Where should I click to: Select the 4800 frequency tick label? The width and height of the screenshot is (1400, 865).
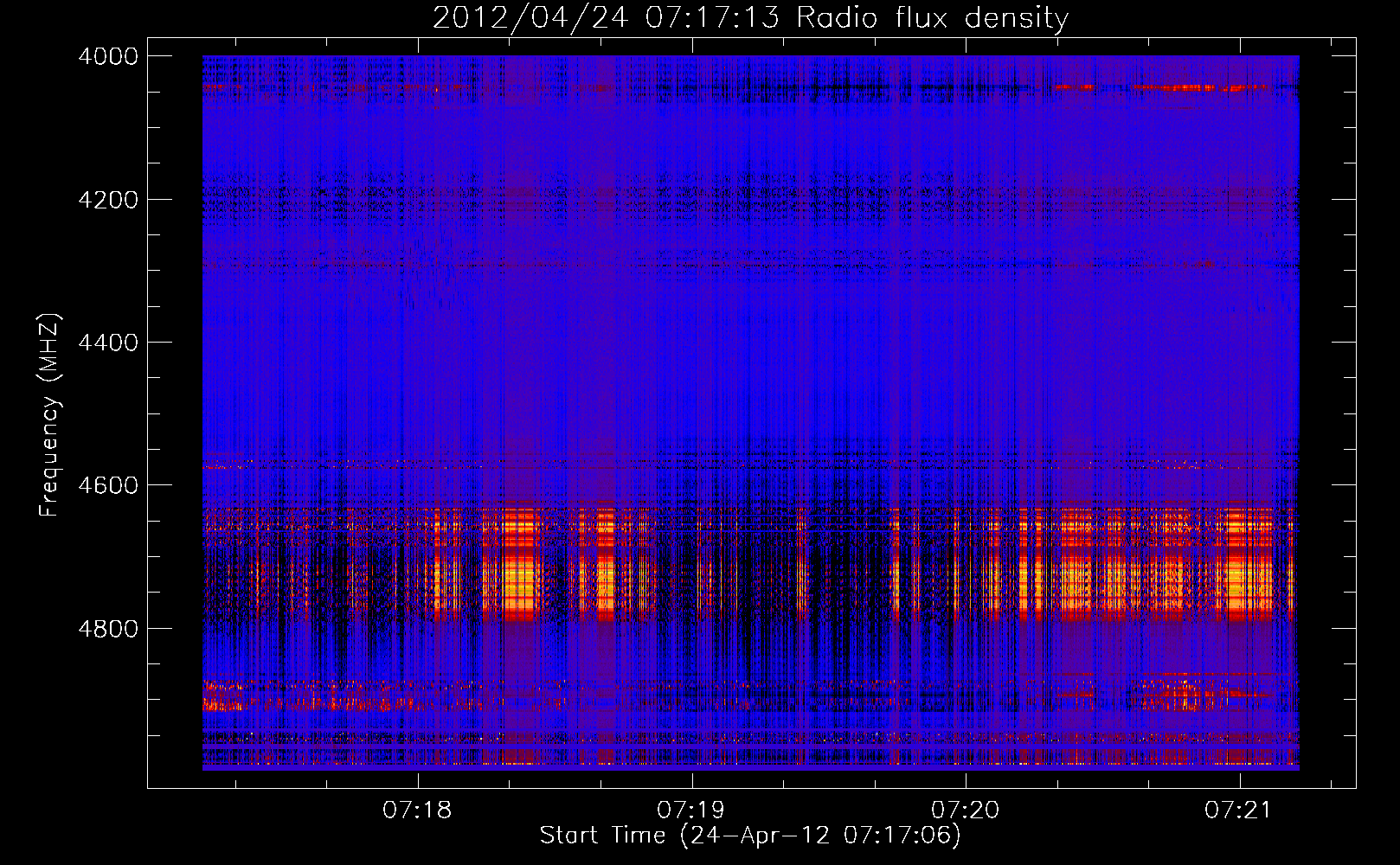[108, 629]
